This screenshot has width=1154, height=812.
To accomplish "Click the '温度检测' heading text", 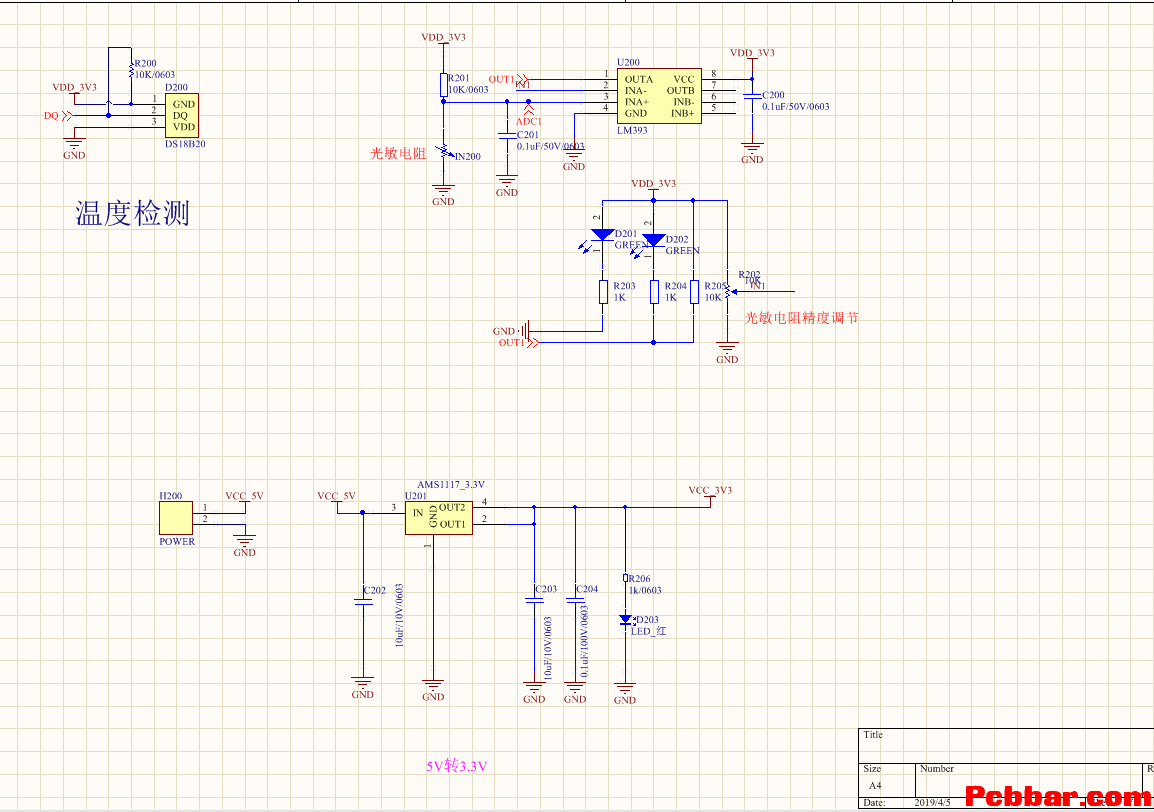I will click(x=132, y=213).
